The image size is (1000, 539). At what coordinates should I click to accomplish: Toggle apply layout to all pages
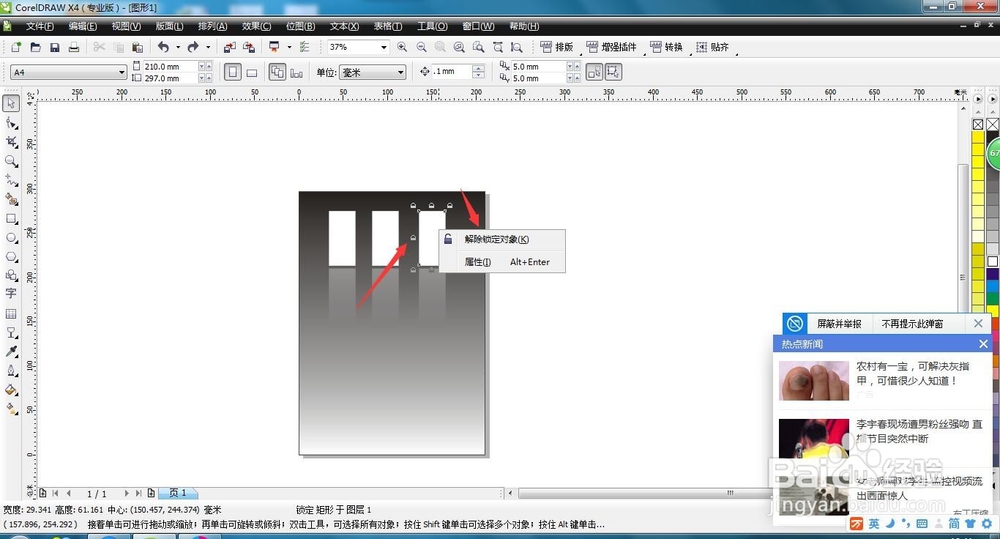coord(277,72)
